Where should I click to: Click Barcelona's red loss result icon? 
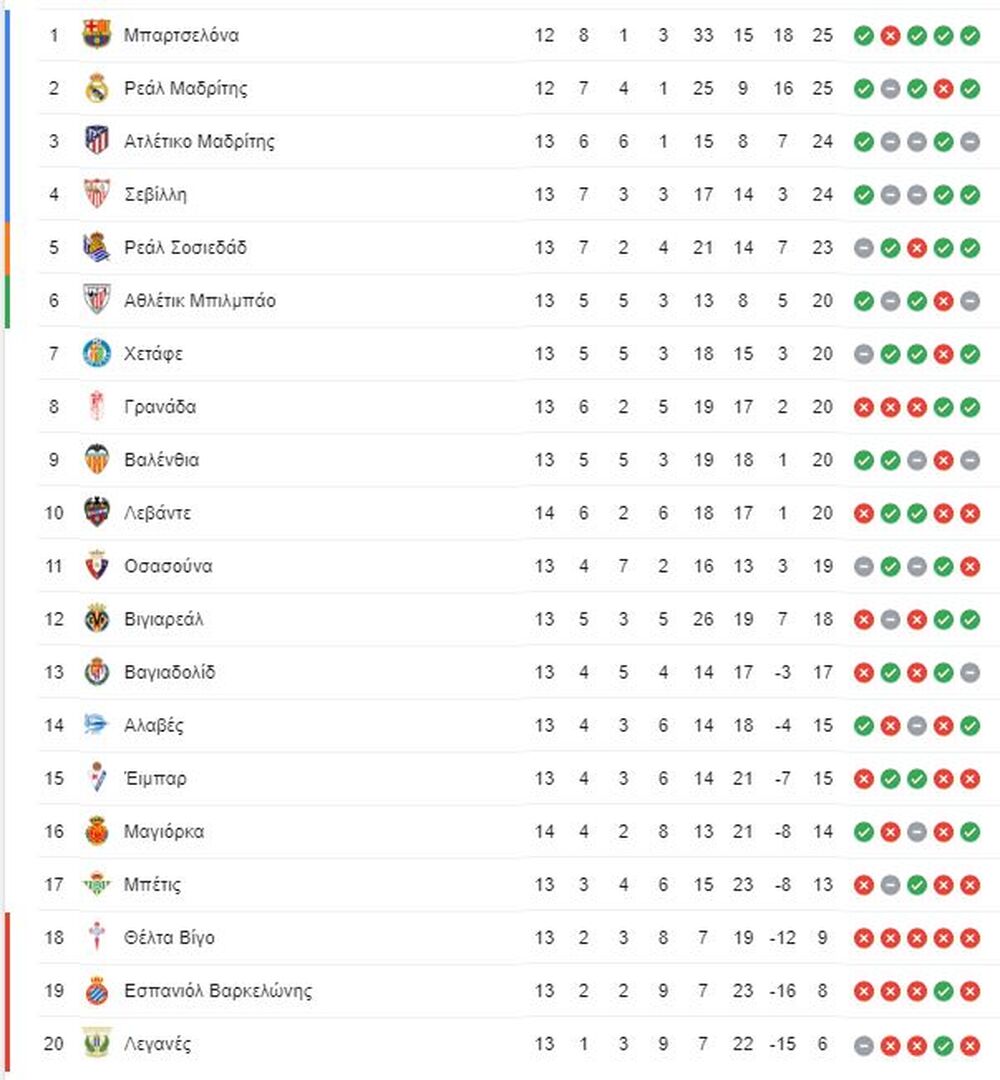click(890, 36)
